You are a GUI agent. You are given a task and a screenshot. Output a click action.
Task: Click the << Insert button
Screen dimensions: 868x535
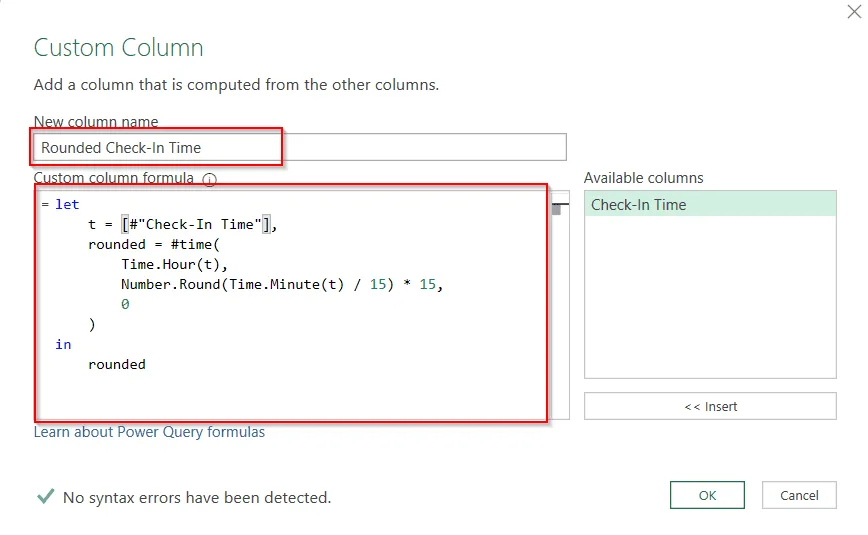coord(710,406)
